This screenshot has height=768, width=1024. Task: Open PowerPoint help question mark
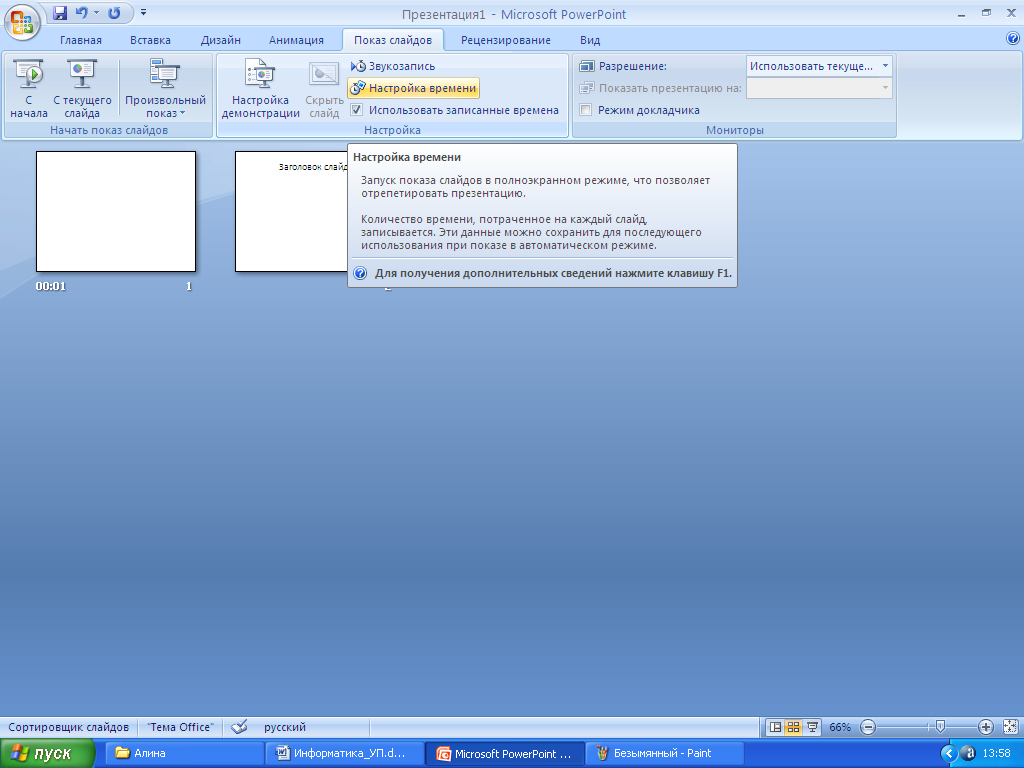point(1013,39)
